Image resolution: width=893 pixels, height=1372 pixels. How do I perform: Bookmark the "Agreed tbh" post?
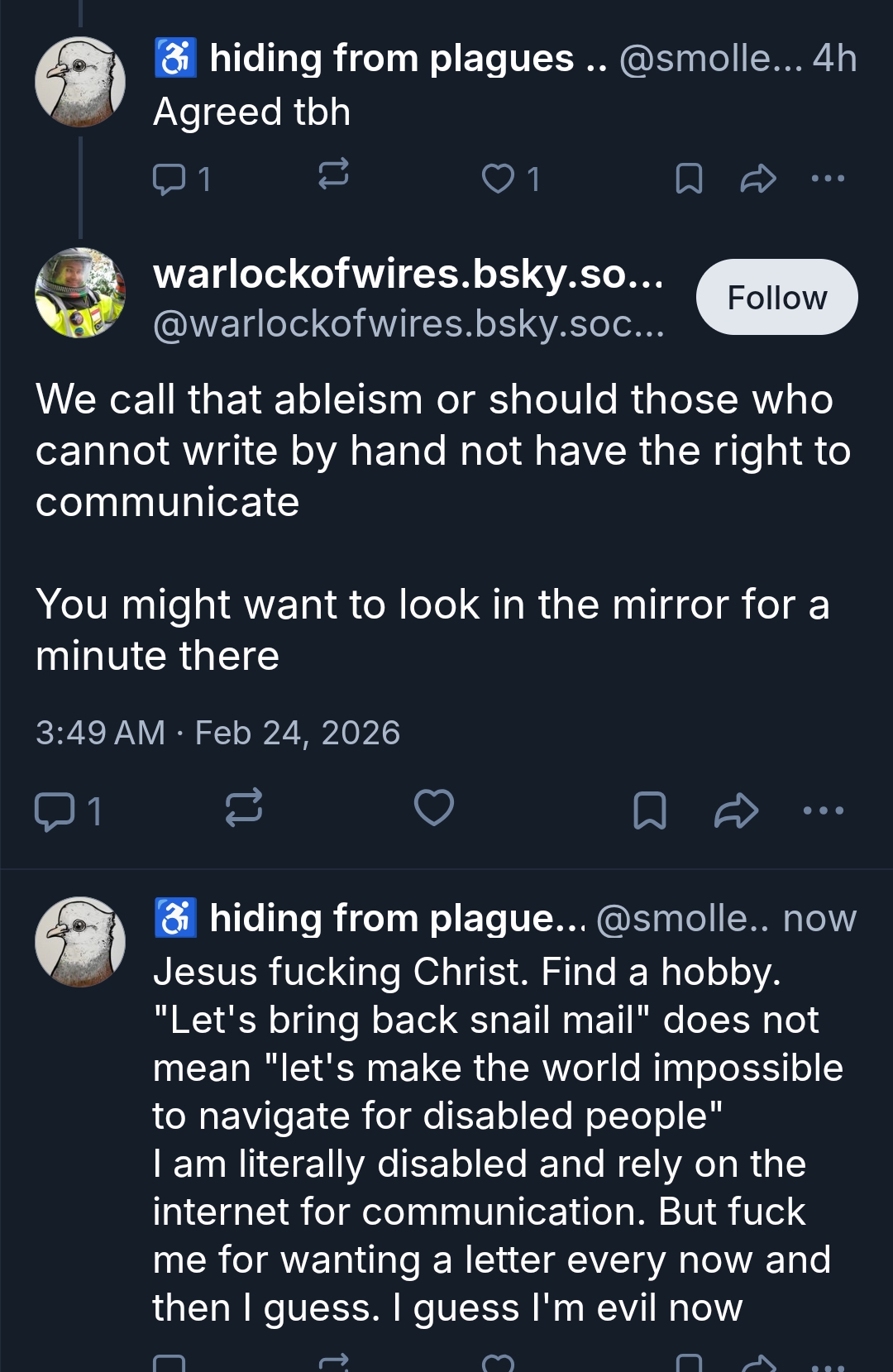click(689, 179)
